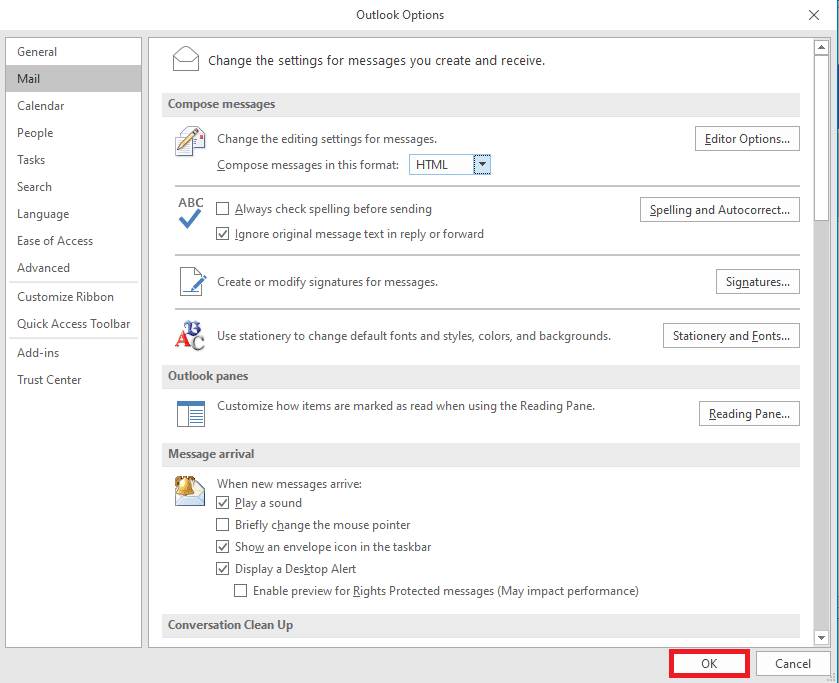Open Customize Ribbon settings
The height and width of the screenshot is (683, 839).
click(x=73, y=297)
